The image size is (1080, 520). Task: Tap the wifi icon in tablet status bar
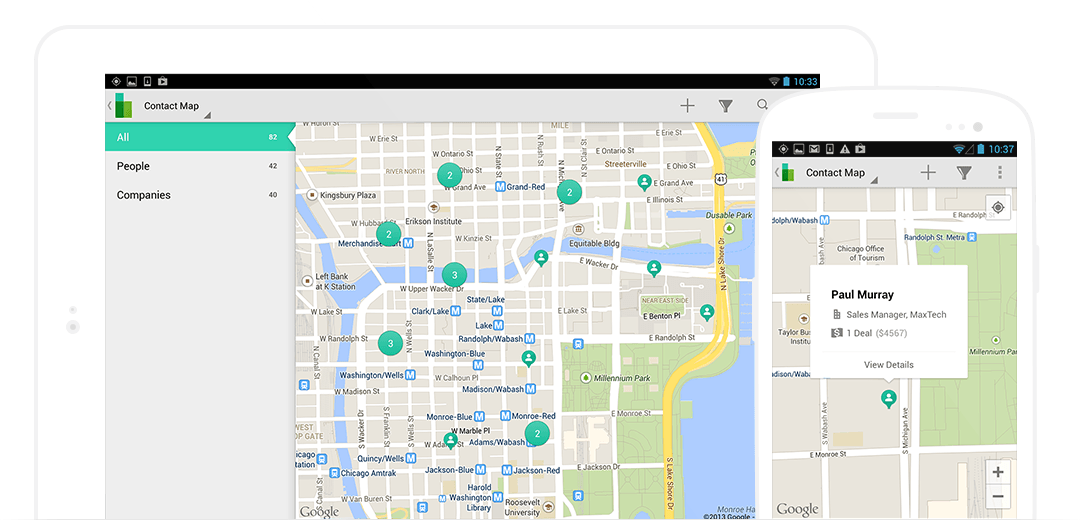point(773,81)
